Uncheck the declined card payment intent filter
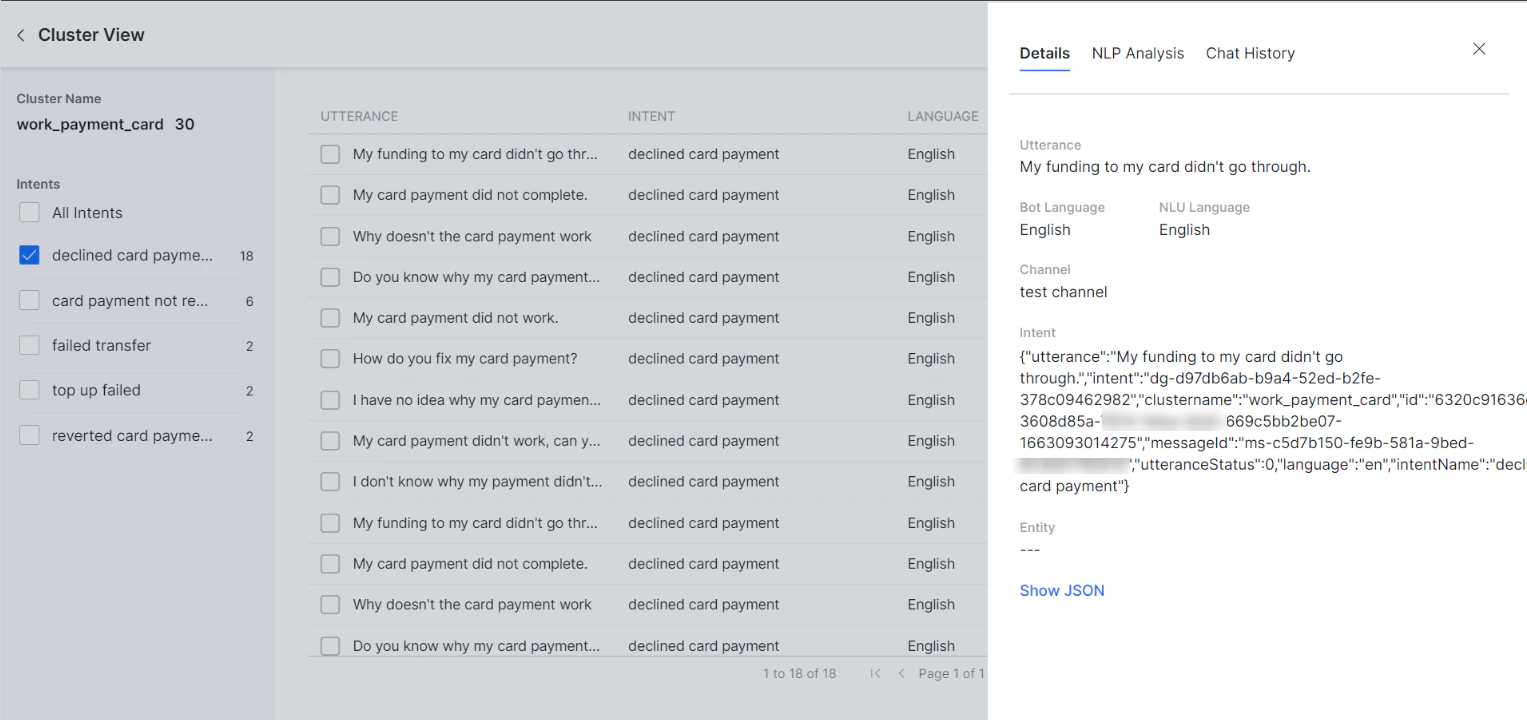Viewport: 1527px width, 720px height. point(29,255)
